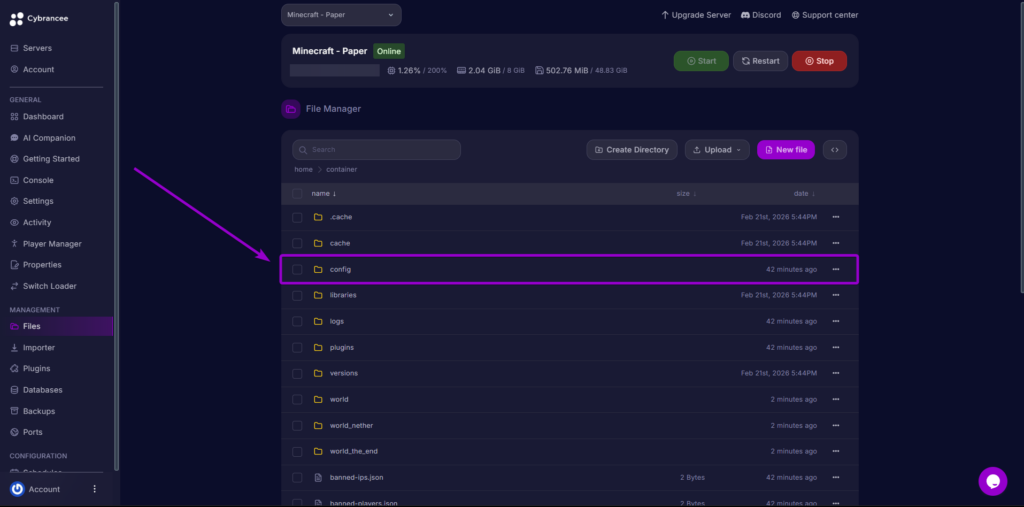Click the power icon beside bottom Account
Viewport: 1024px width, 507px height.
[x=18, y=489]
